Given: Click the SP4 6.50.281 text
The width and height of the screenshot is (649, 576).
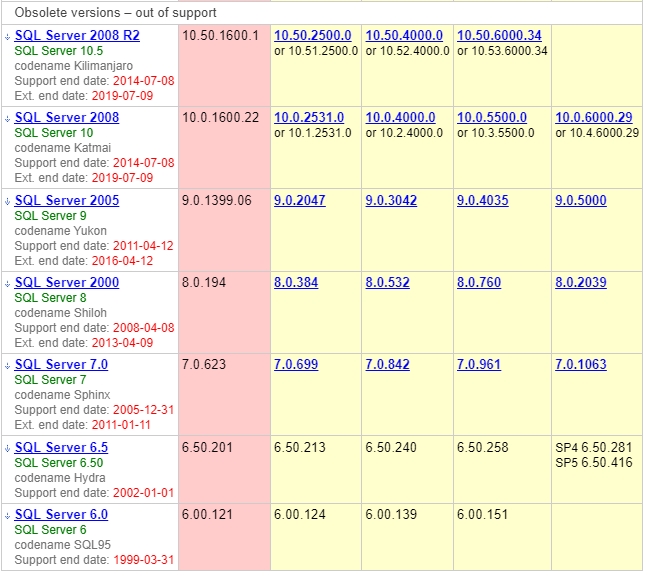Looking at the screenshot, I should [594, 447].
